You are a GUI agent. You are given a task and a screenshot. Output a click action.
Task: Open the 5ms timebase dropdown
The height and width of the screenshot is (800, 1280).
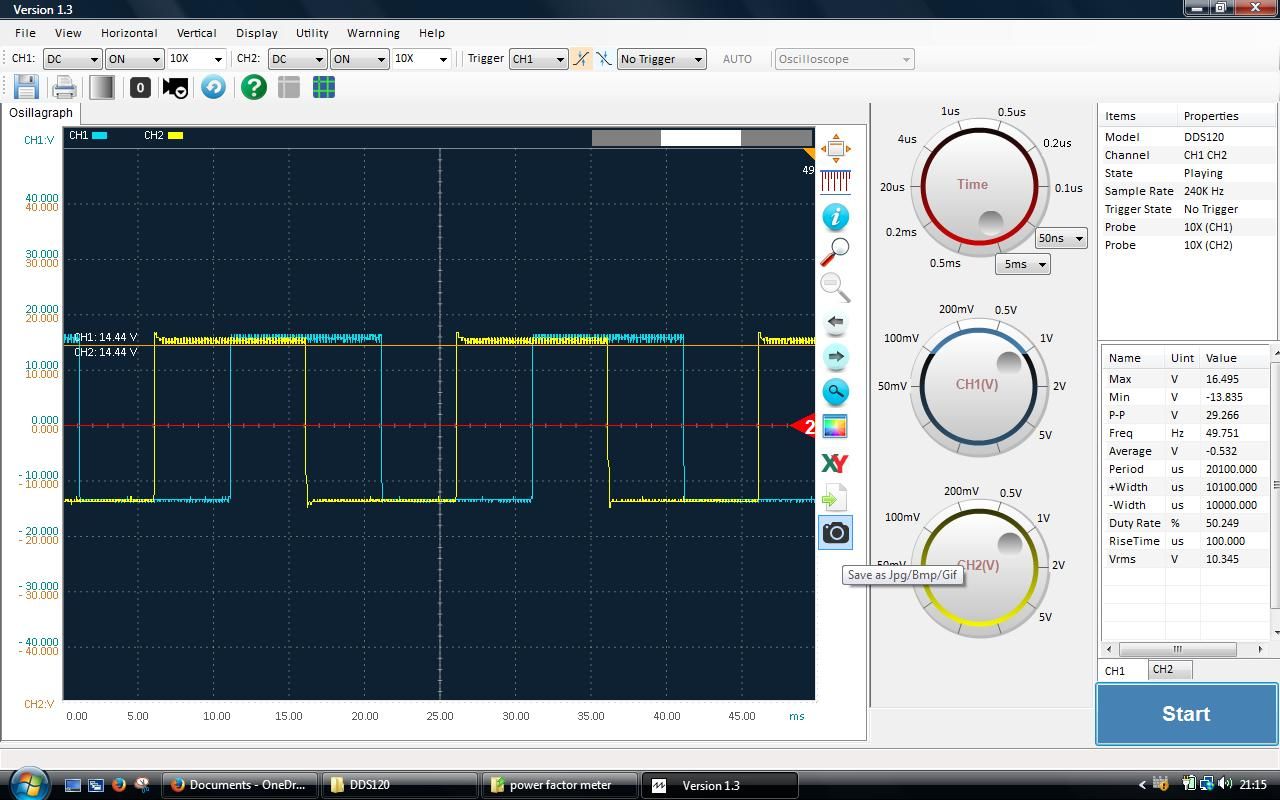1022,263
